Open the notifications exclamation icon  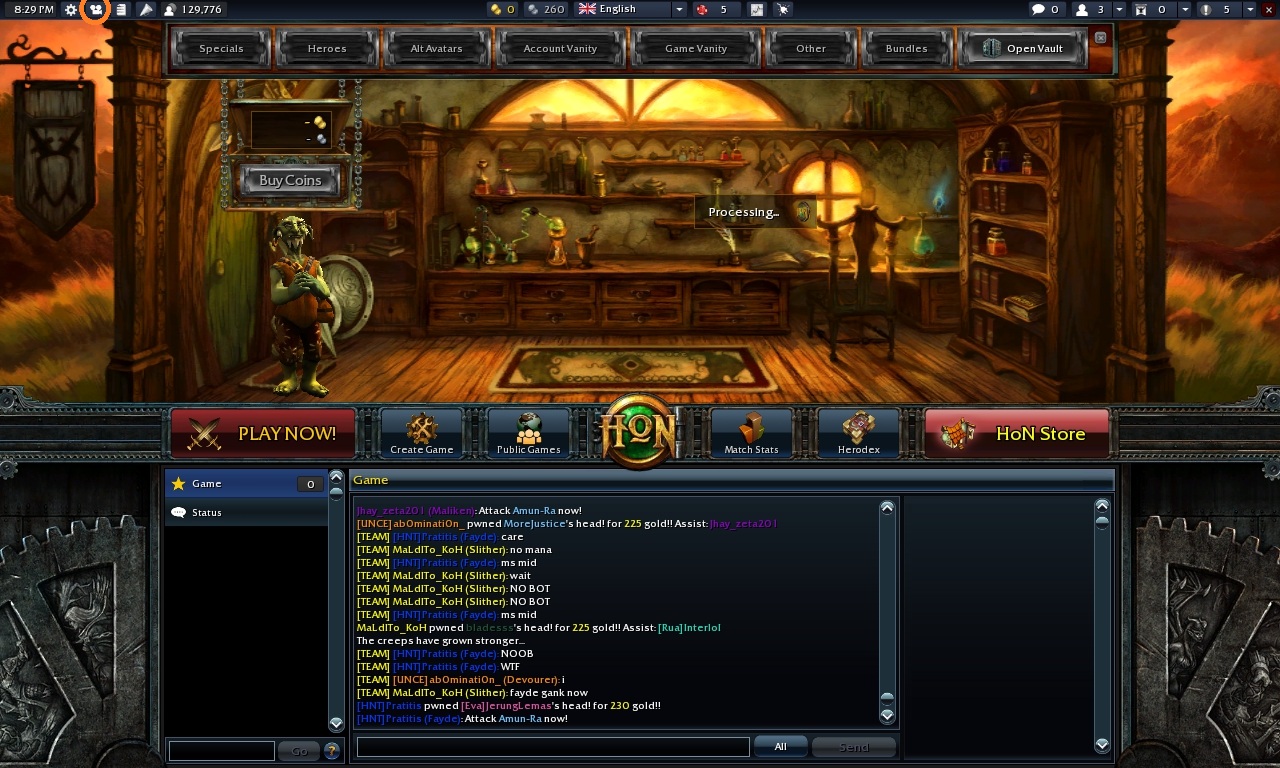(x=1215, y=9)
